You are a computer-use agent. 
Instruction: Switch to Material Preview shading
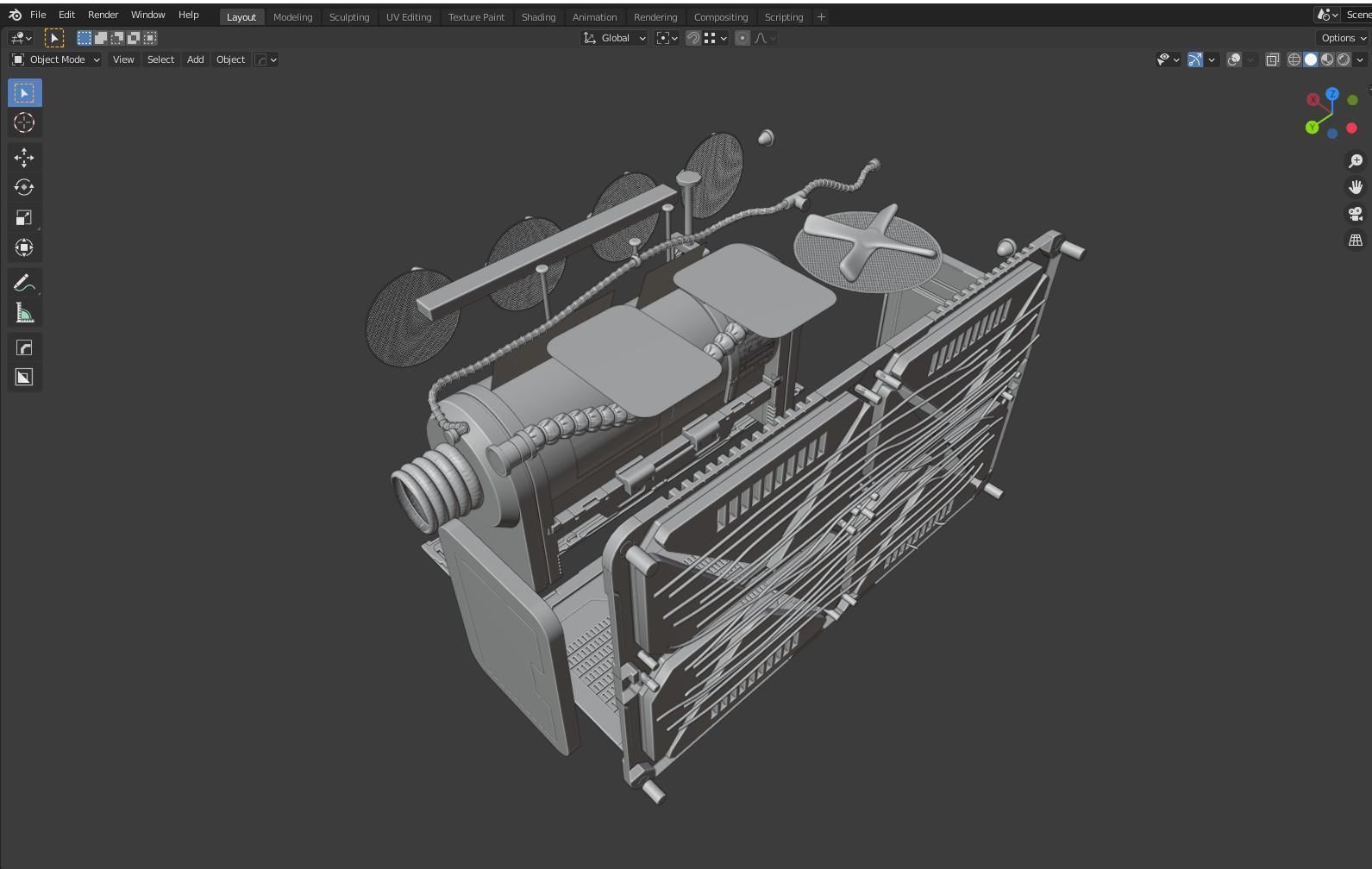click(x=1327, y=59)
